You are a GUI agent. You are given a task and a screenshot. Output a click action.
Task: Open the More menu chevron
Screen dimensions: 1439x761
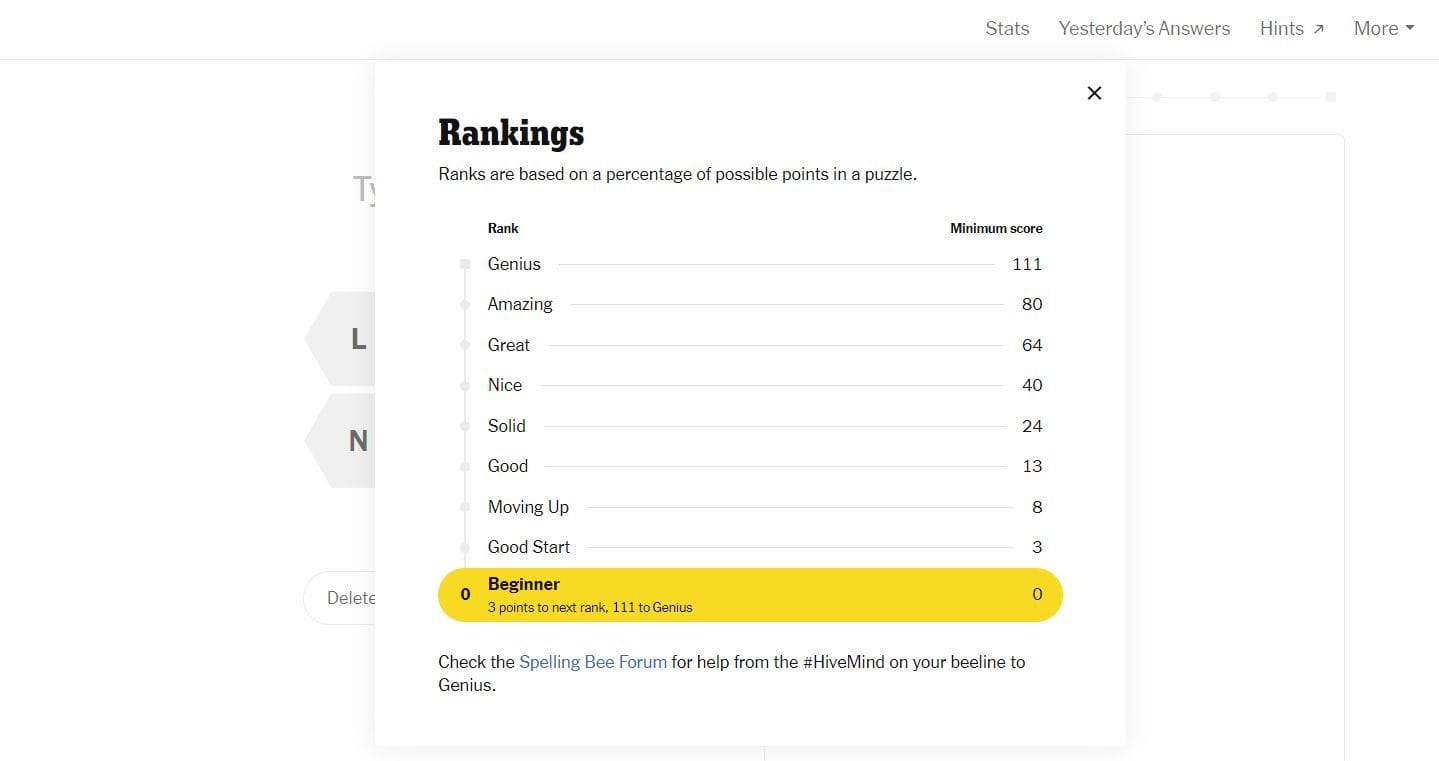(x=1408, y=28)
